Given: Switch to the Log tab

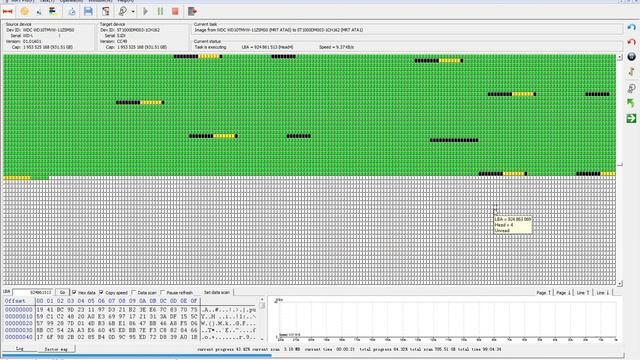Looking at the screenshot, I should coord(19,349).
